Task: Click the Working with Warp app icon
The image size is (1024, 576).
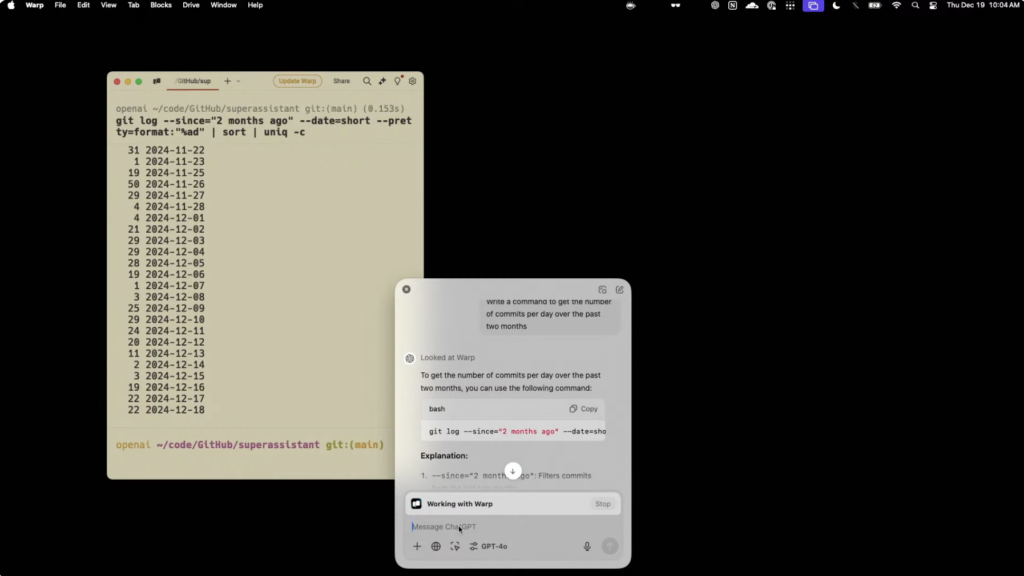Action: 416,504
